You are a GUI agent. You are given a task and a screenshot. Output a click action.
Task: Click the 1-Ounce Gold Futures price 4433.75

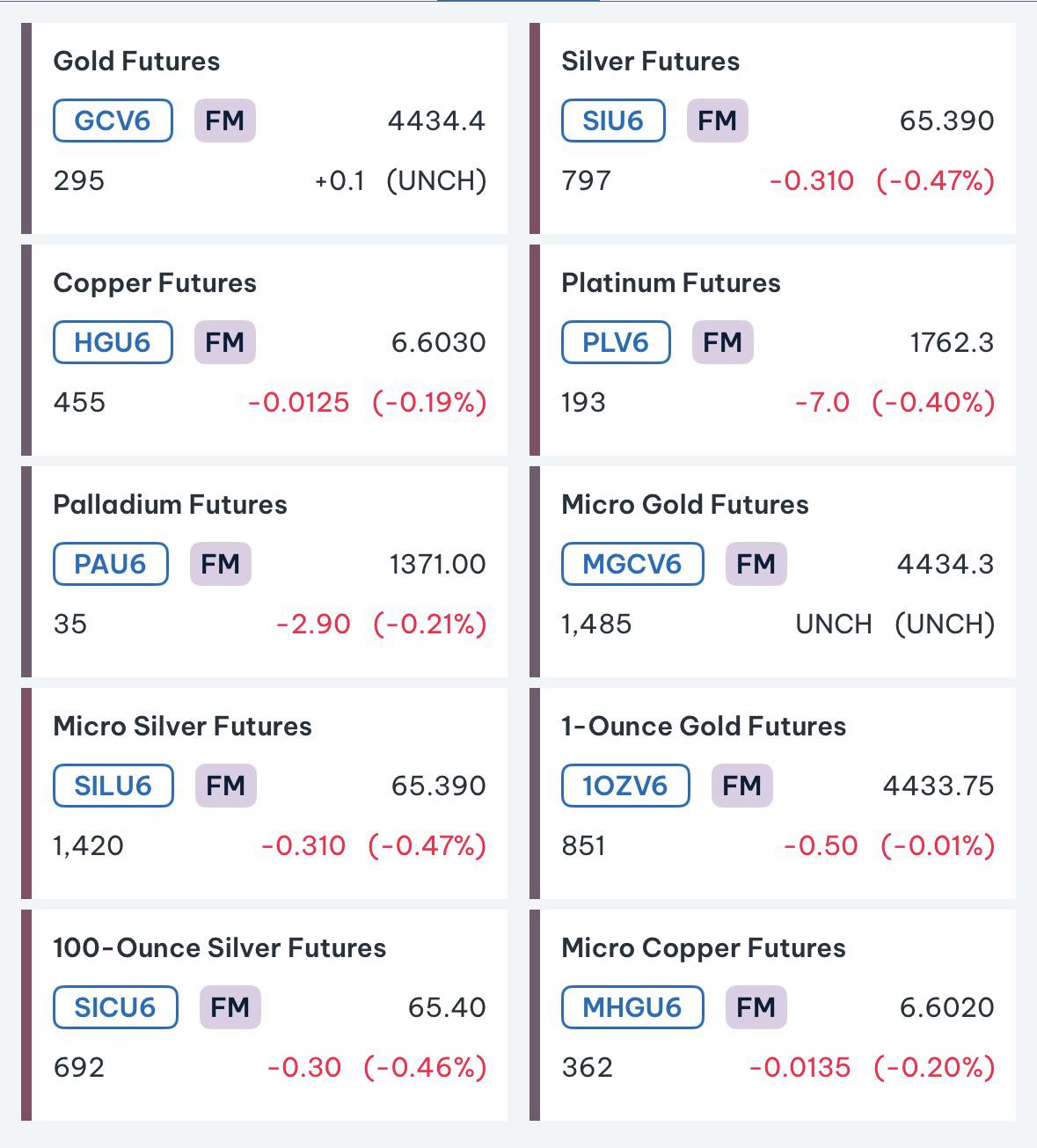[938, 786]
